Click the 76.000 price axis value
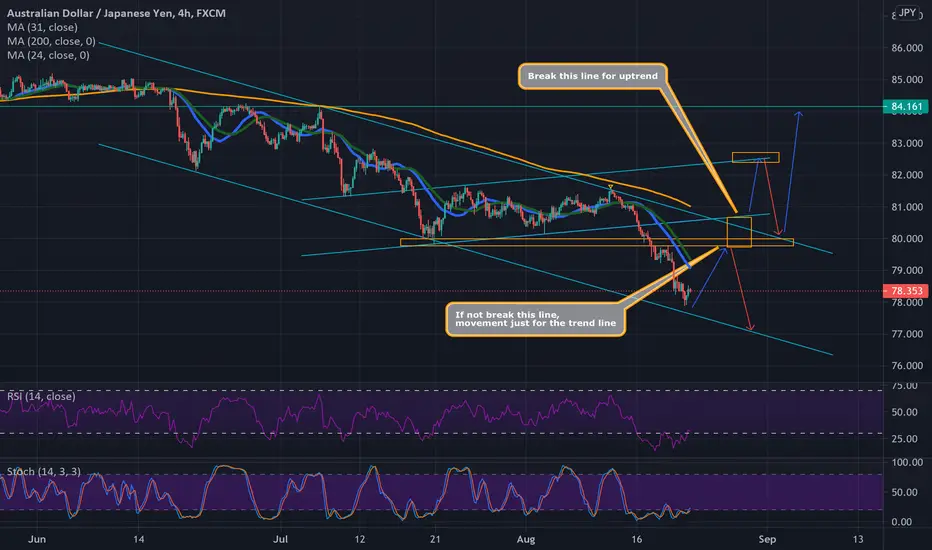This screenshot has height=550, width=932. pos(907,366)
